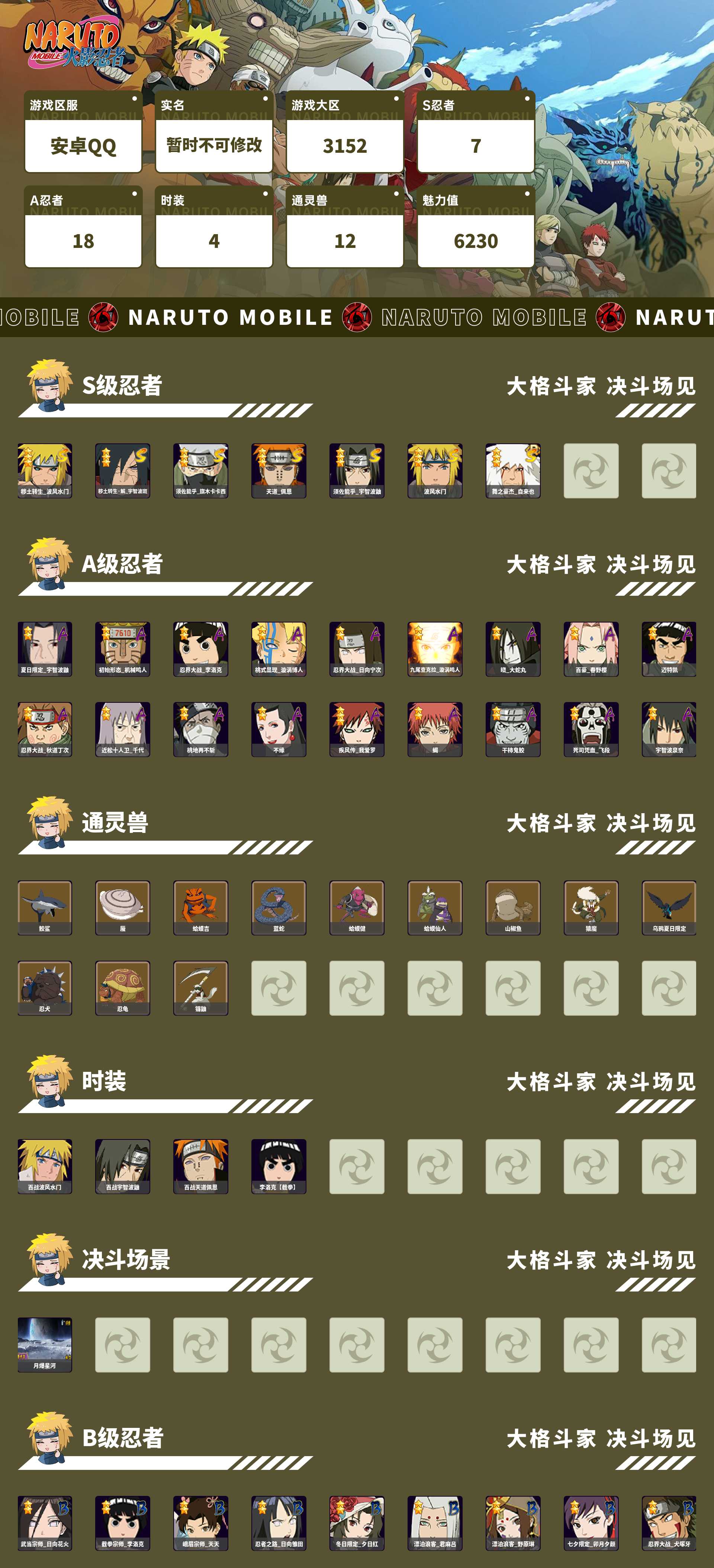Image resolution: width=714 pixels, height=1568 pixels.
Task: Click first empty slot in 时装 row
Action: [357, 1166]
